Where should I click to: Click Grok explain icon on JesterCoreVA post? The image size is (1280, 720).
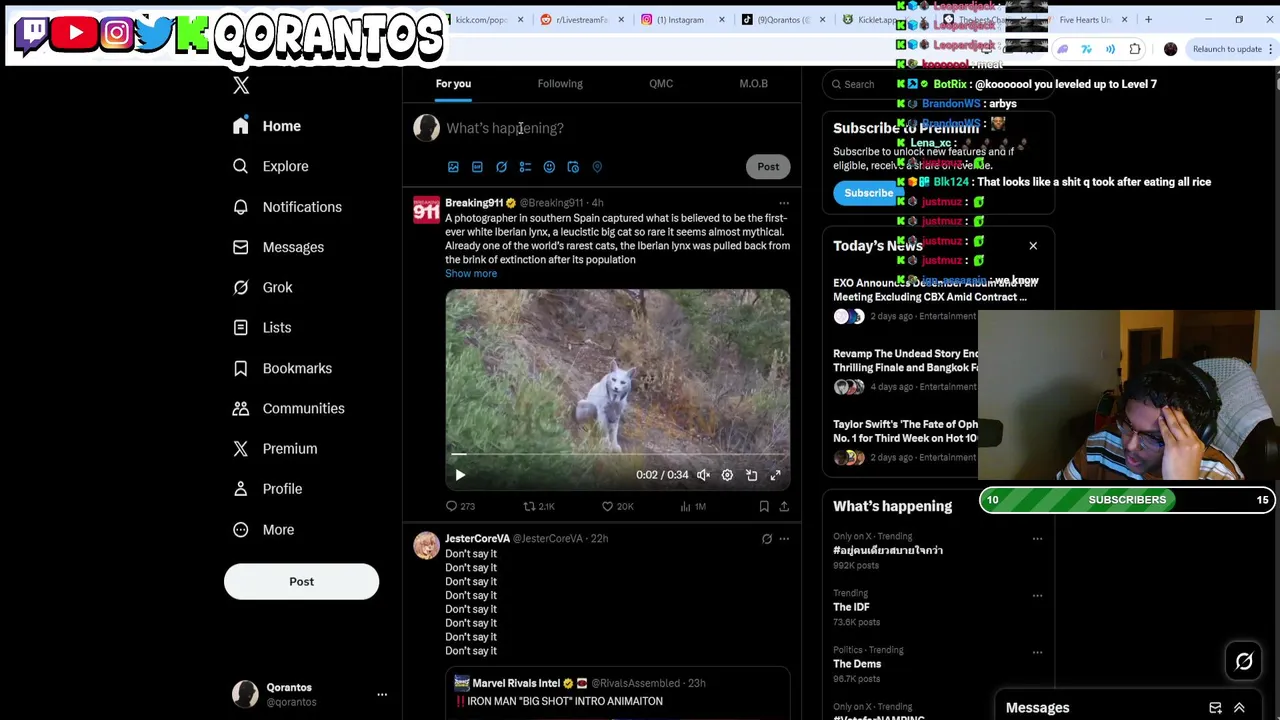(x=767, y=539)
